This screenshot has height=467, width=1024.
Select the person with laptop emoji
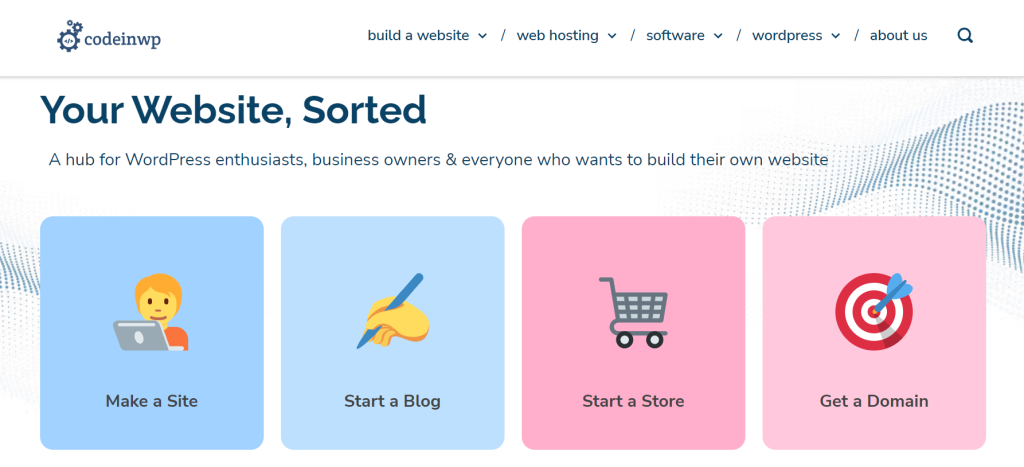pos(152,312)
